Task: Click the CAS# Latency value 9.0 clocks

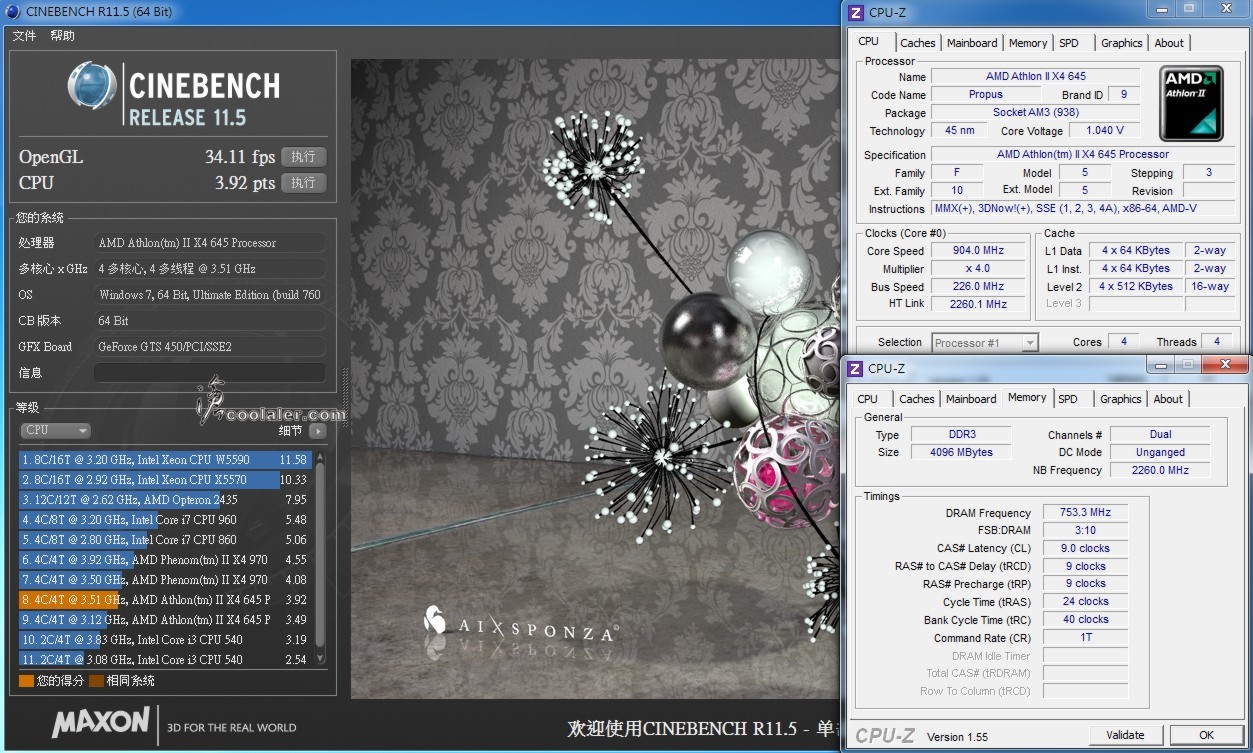Action: [1085, 548]
